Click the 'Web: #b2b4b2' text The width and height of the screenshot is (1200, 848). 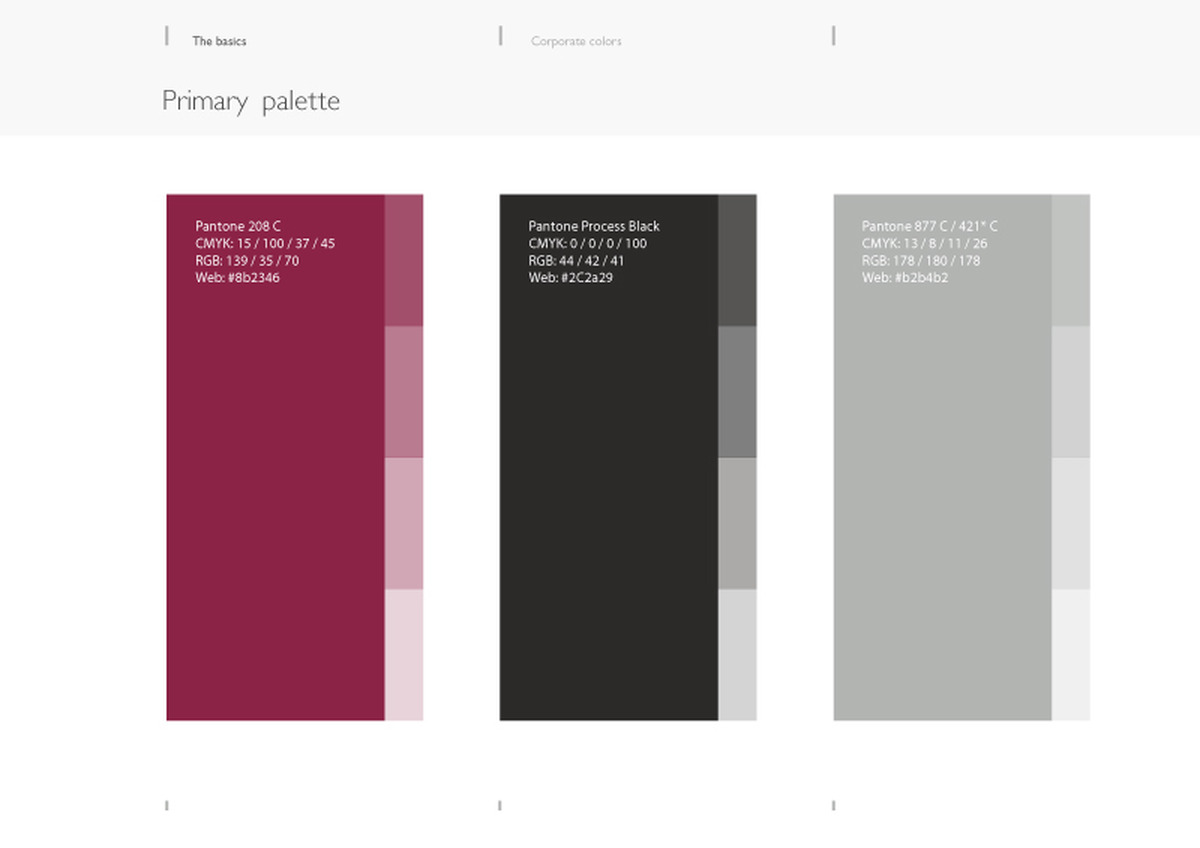pos(905,278)
